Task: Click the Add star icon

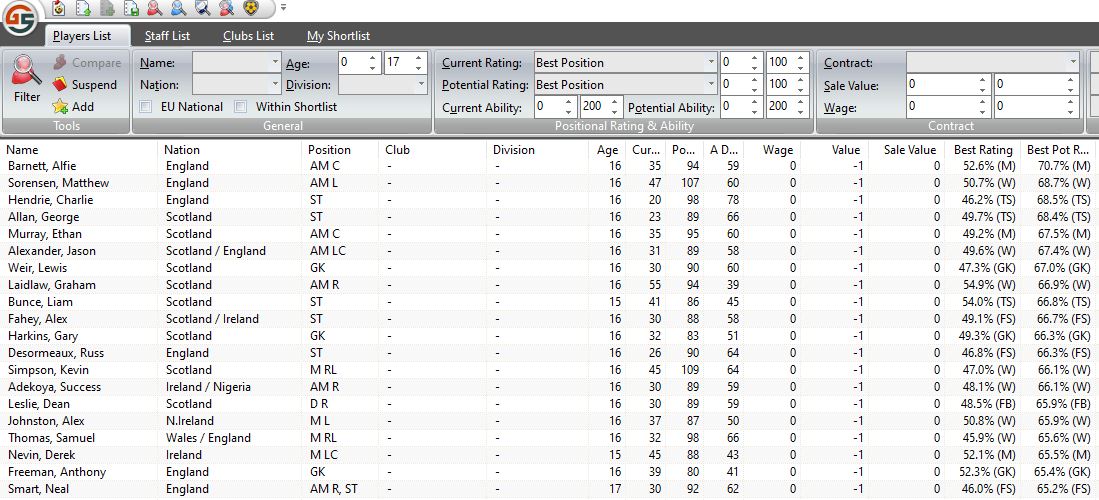Action: tap(60, 107)
